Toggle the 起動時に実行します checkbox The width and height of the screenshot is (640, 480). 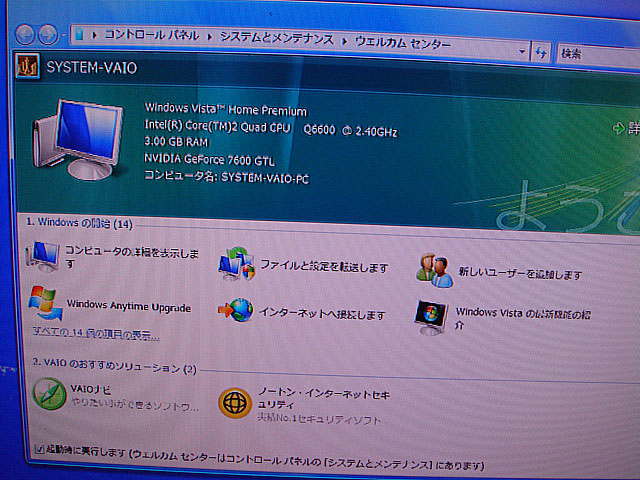click(40, 449)
